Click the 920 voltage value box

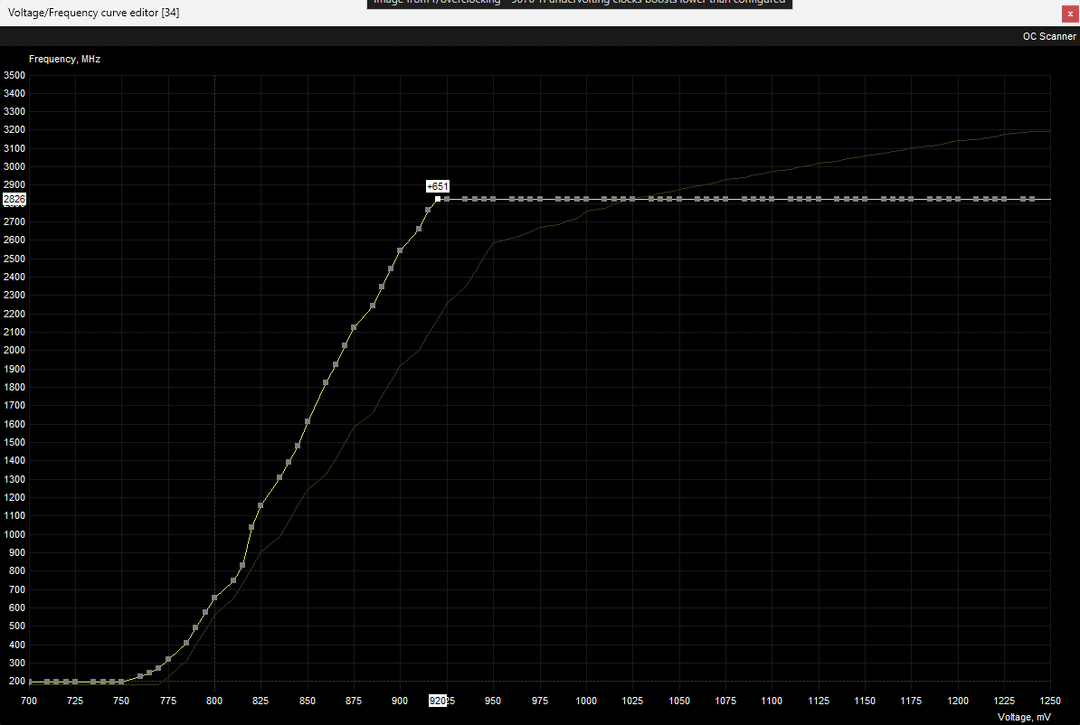coord(437,701)
